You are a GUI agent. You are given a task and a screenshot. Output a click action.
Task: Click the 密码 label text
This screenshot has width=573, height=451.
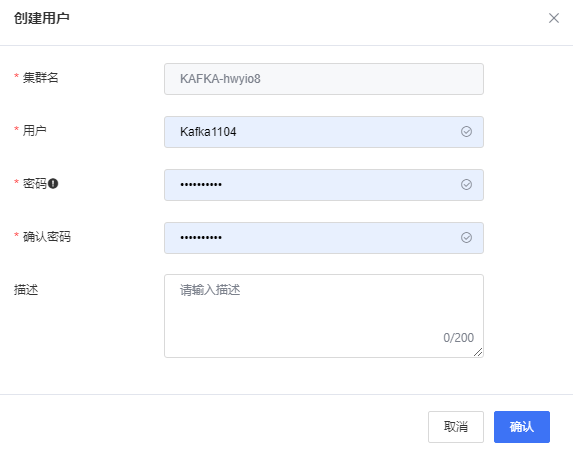(35, 183)
